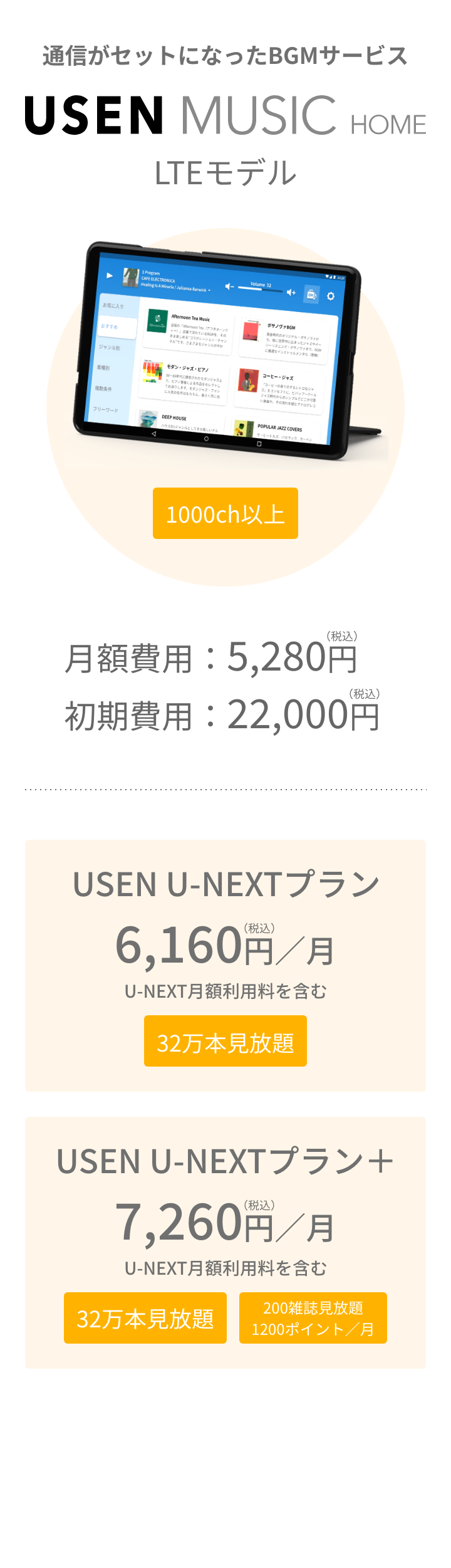
Task: Click the 1000ch以上 orange badge
Action: click(225, 513)
